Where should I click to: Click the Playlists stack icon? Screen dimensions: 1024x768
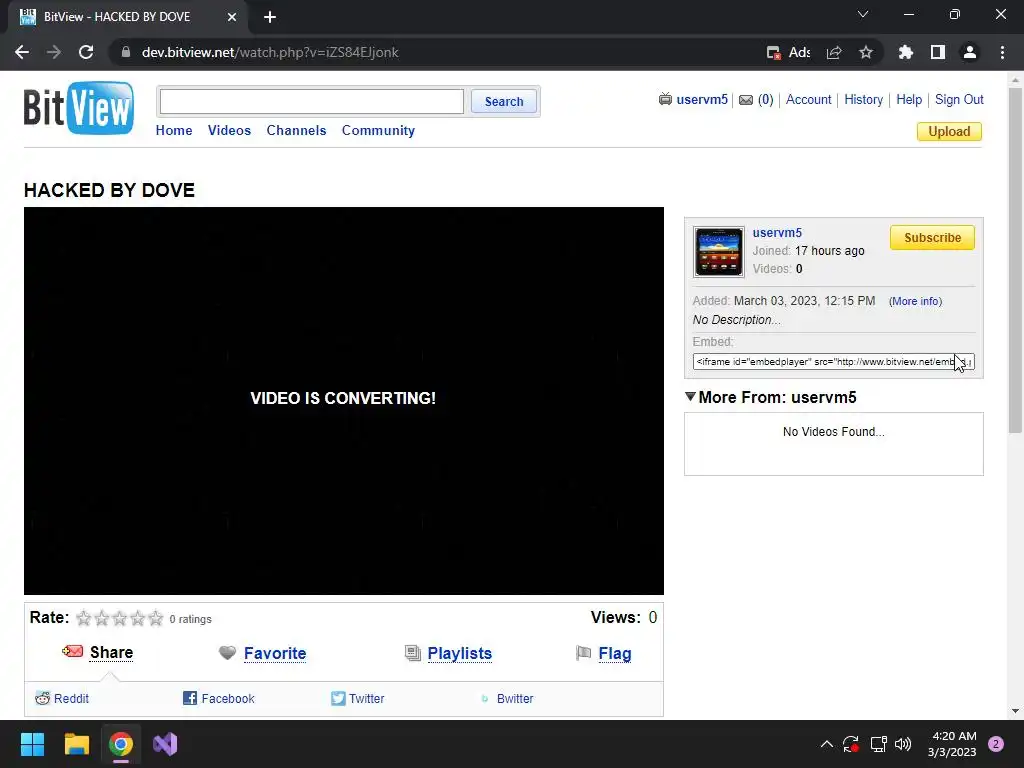click(413, 653)
